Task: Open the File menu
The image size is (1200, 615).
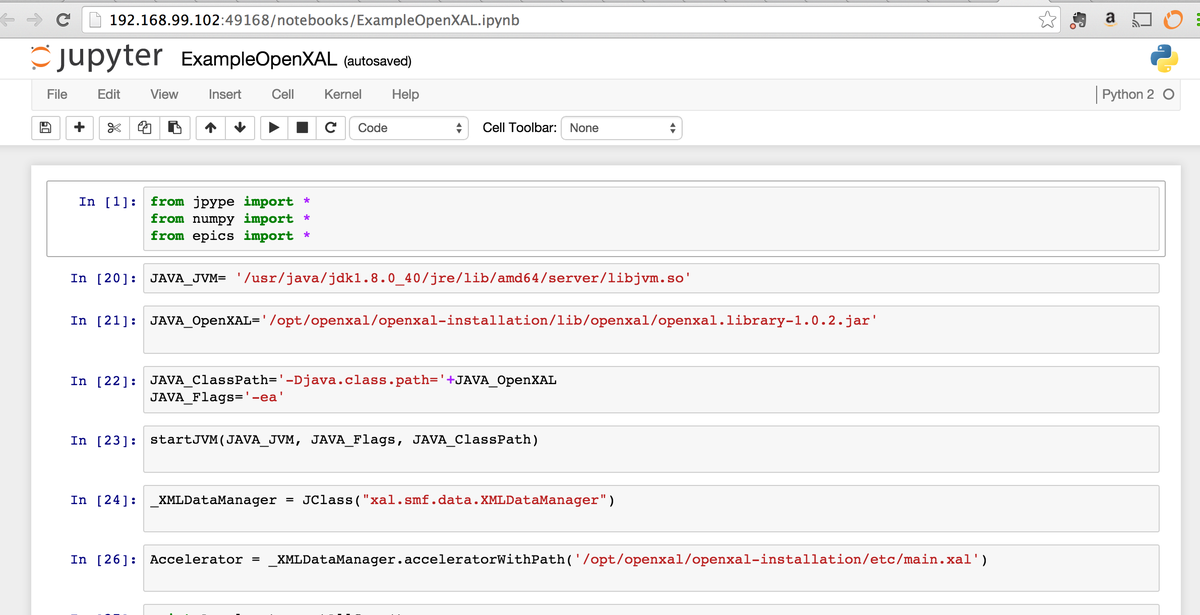Action: click(x=57, y=94)
